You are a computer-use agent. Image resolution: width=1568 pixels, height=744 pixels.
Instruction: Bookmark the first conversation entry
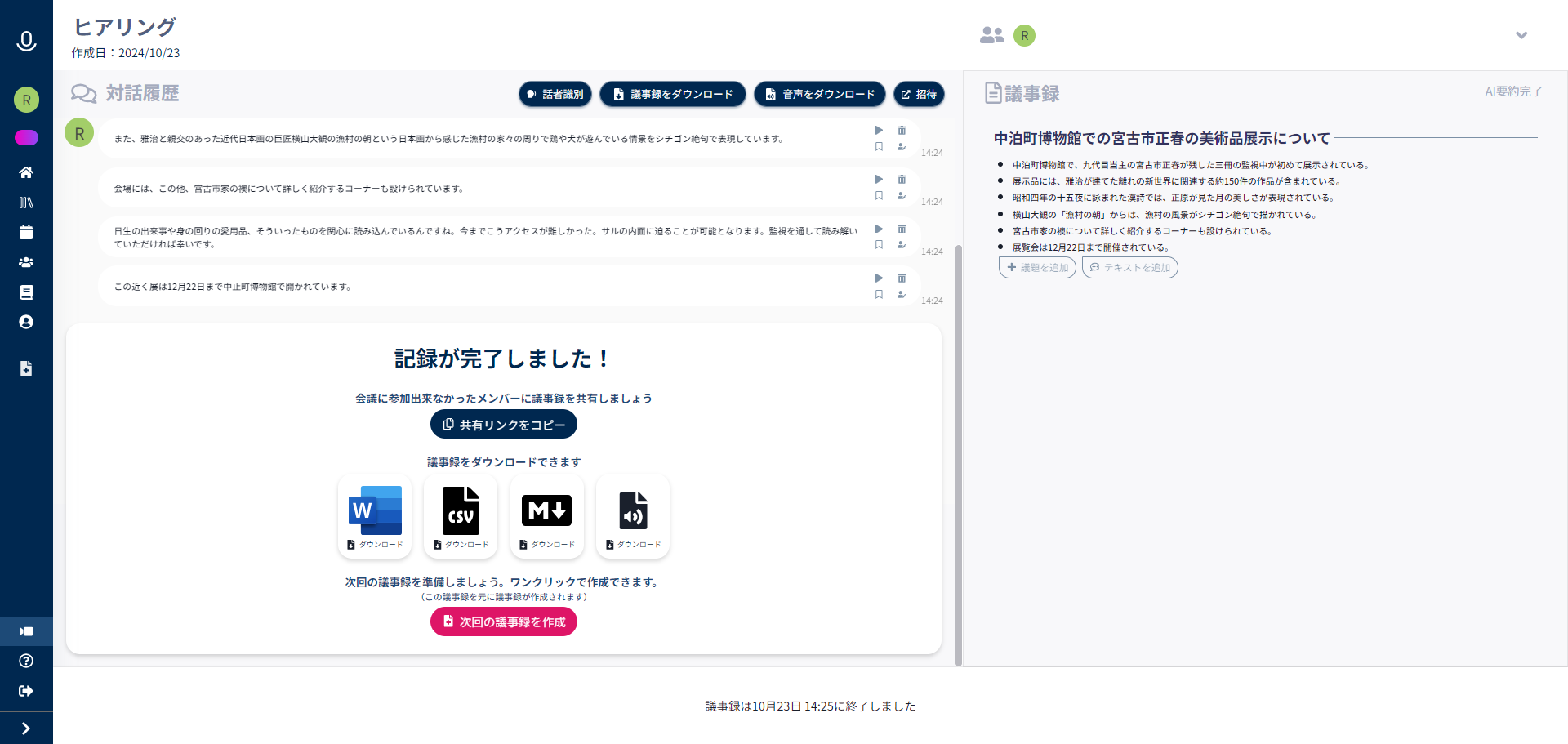879,147
